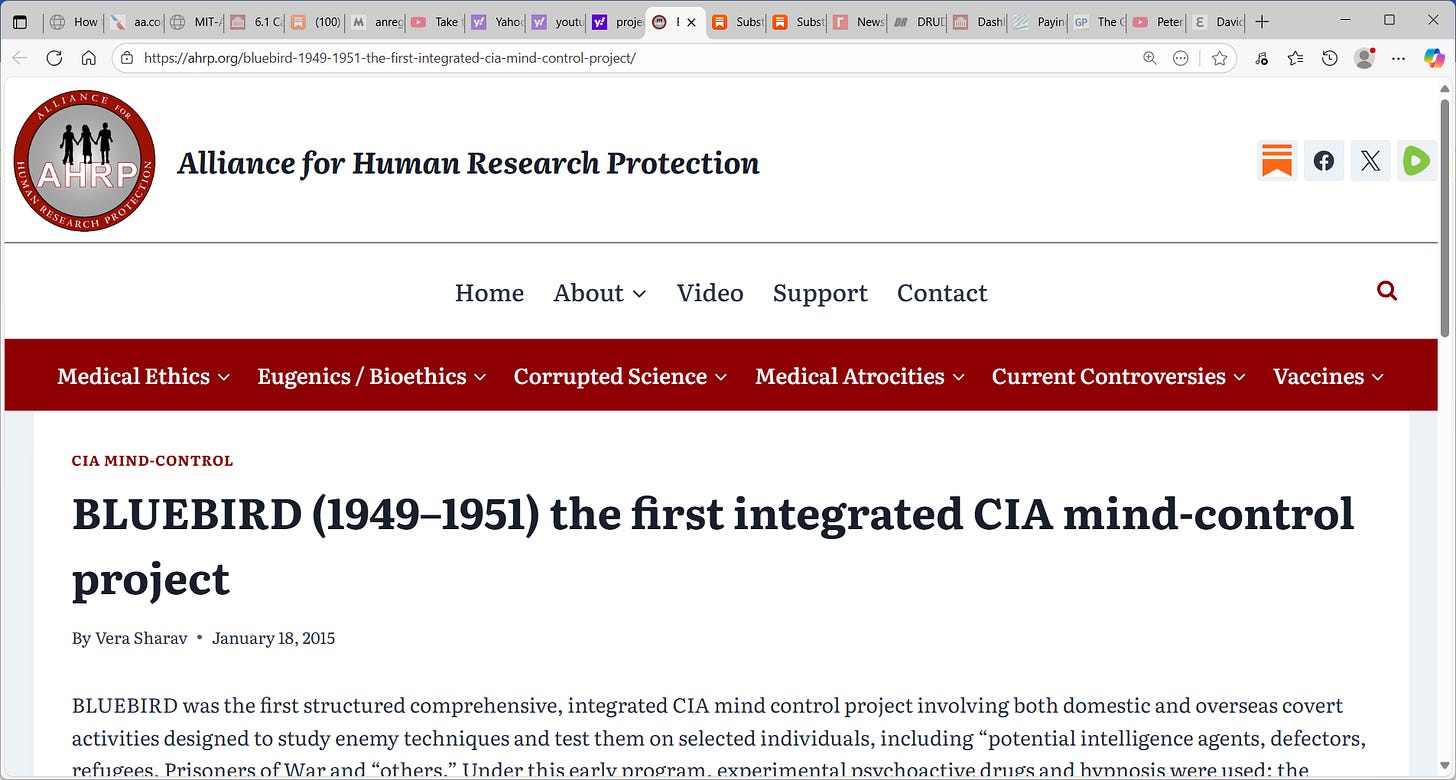Go to the Home navigation link
Viewport: 1456px width, 780px height.
489,293
